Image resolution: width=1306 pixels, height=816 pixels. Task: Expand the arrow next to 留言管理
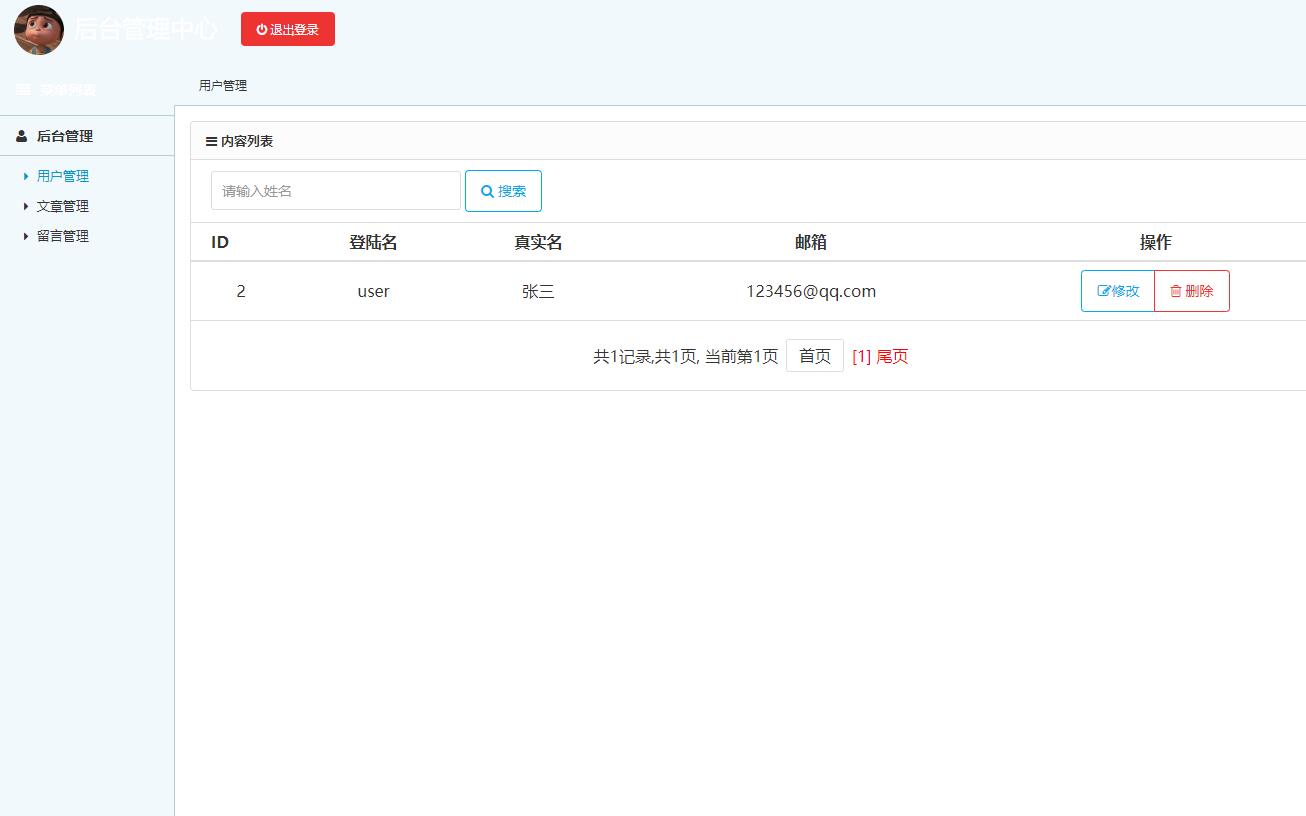26,236
